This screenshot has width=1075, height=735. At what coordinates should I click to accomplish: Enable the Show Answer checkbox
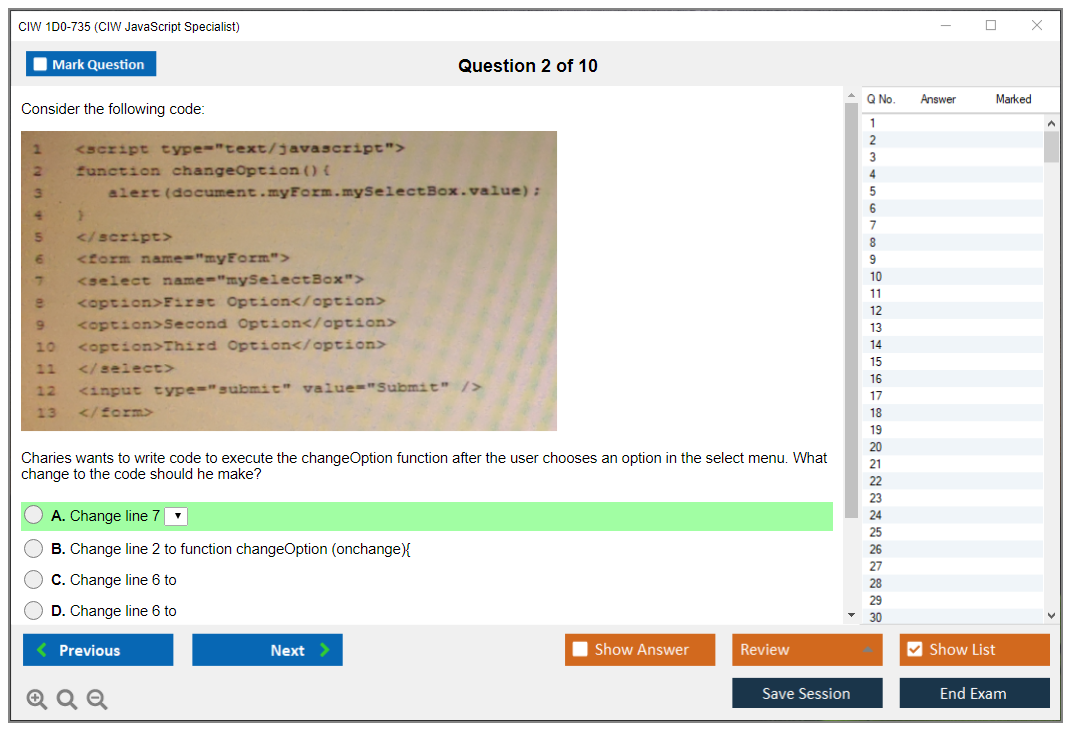click(580, 649)
